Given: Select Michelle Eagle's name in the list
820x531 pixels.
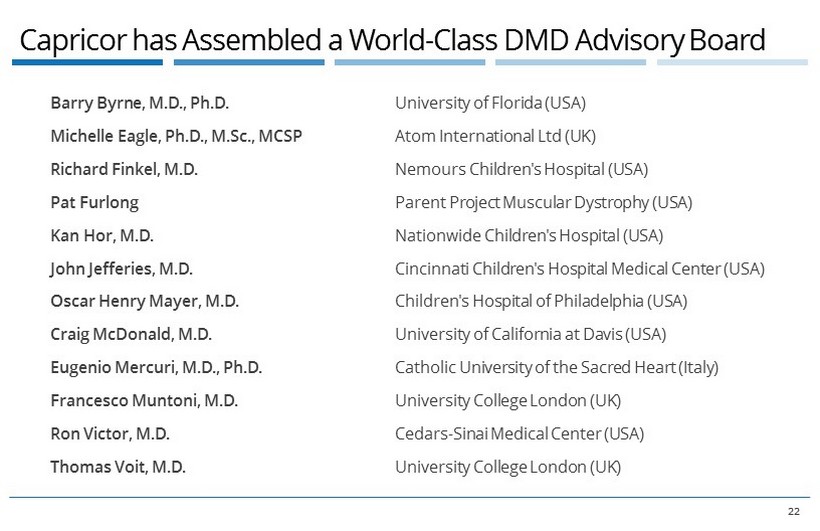Looking at the screenshot, I should click(x=176, y=136).
